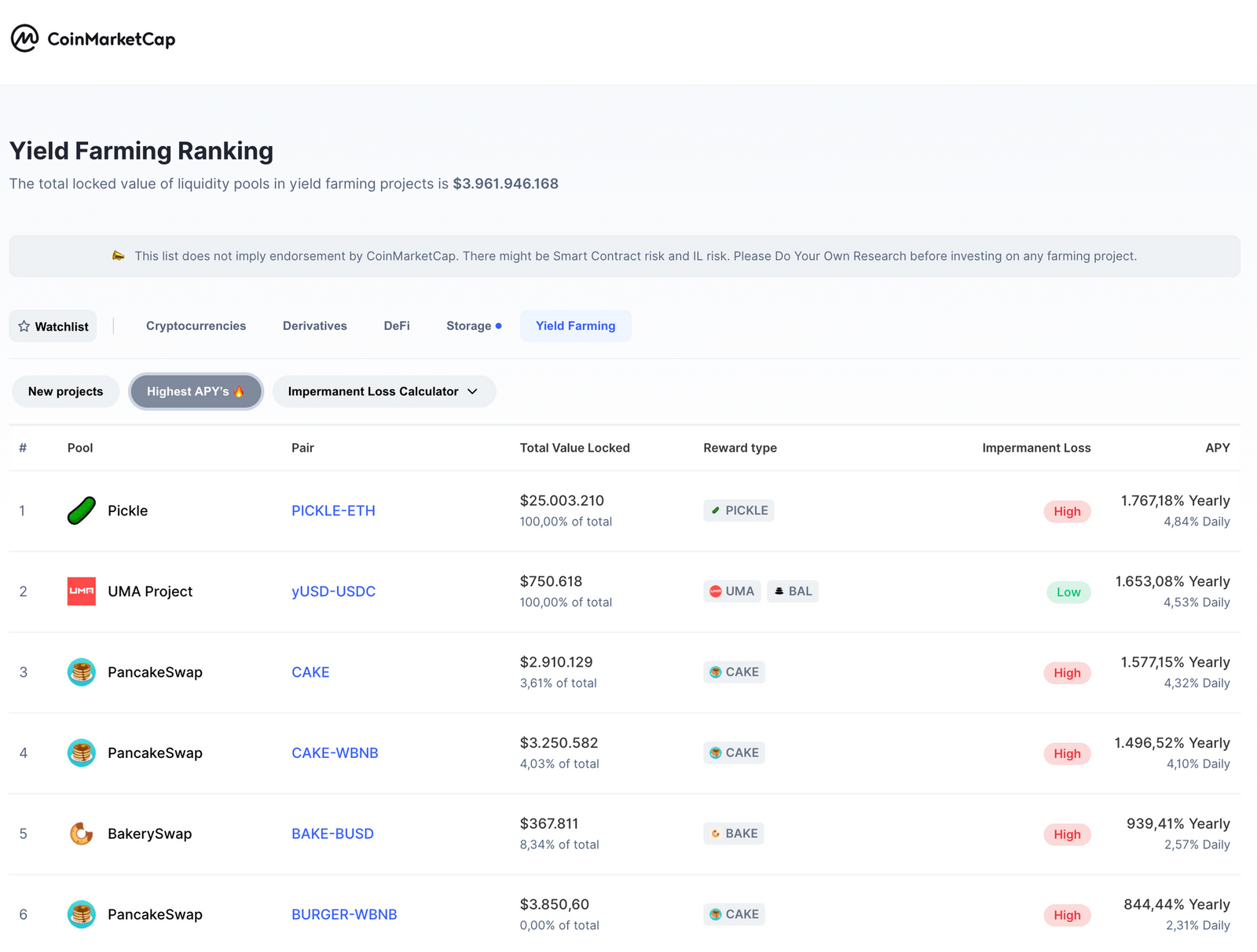1257x952 pixels.
Task: Click the $750.618 locked value
Action: 551,581
